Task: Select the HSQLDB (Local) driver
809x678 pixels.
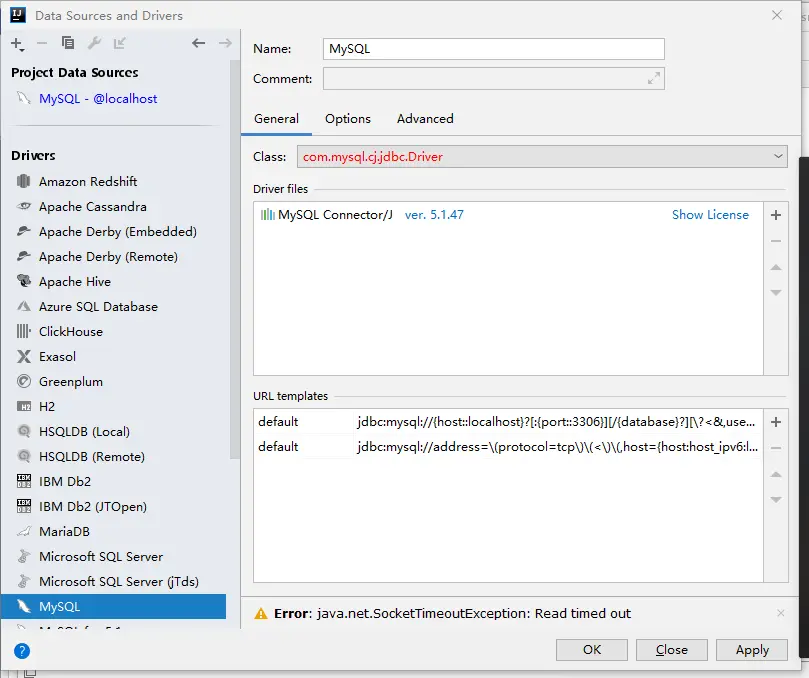Action: [x=114, y=431]
